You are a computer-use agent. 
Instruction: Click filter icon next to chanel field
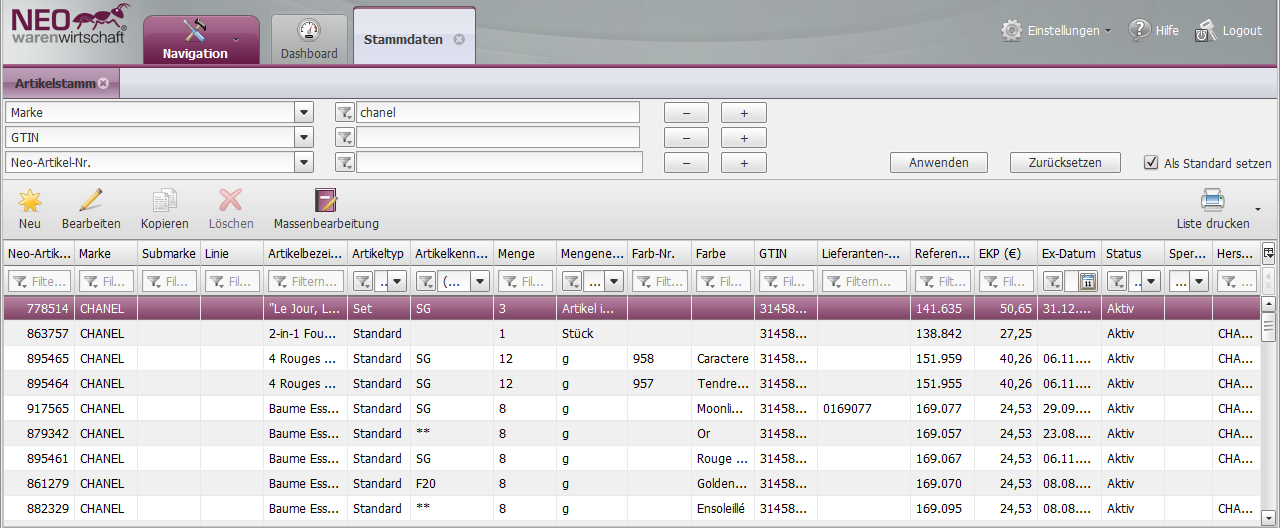[x=344, y=113]
